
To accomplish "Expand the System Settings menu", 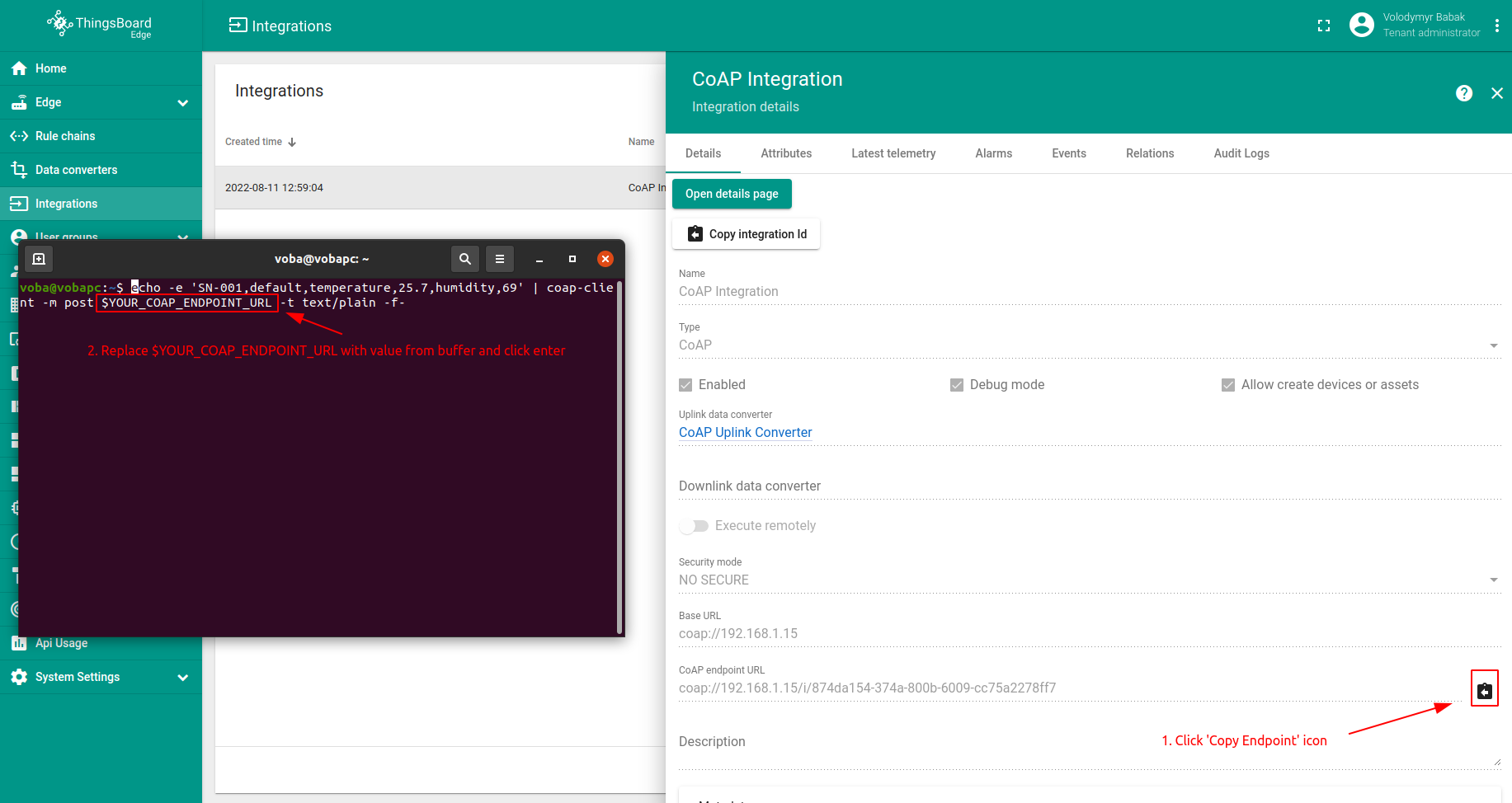I will [183, 677].
